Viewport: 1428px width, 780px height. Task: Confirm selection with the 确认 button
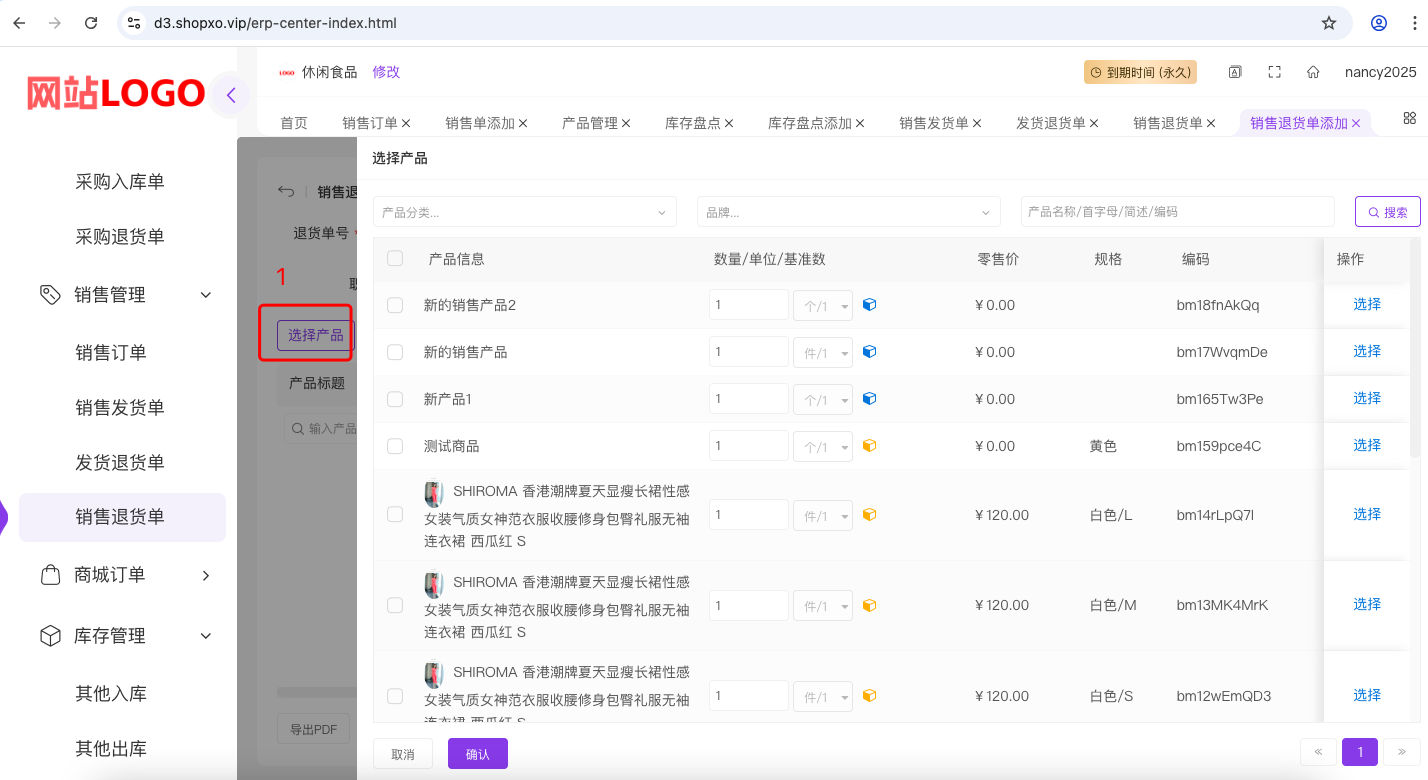coord(478,754)
